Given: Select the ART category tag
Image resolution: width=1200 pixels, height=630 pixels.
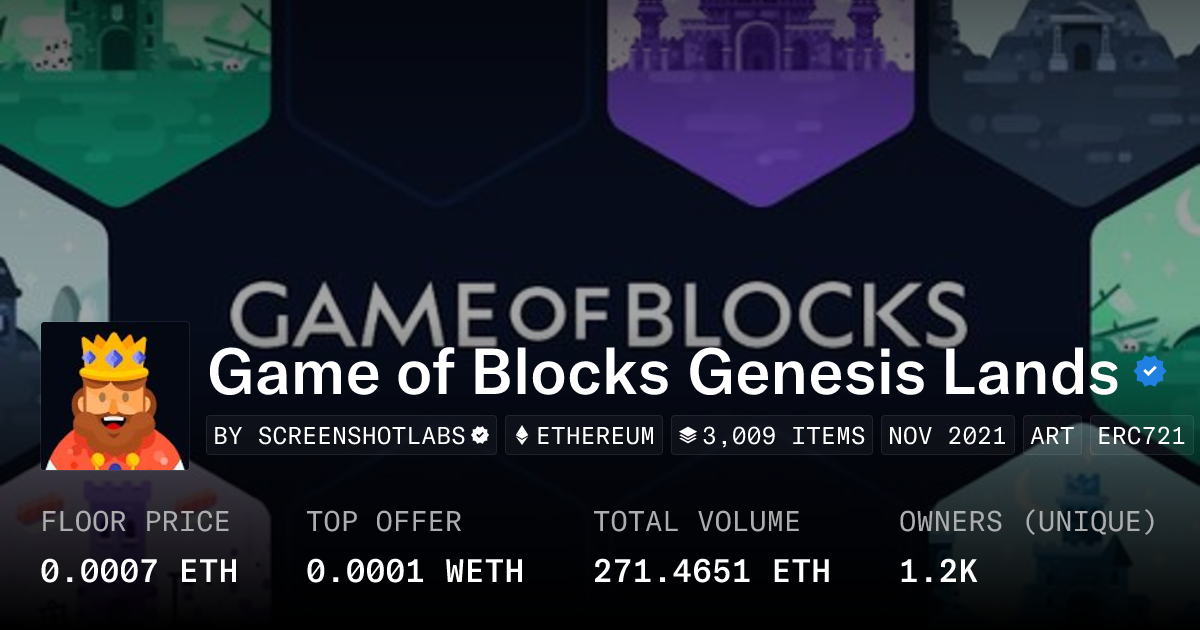Looking at the screenshot, I should pyautogui.click(x=1052, y=436).
